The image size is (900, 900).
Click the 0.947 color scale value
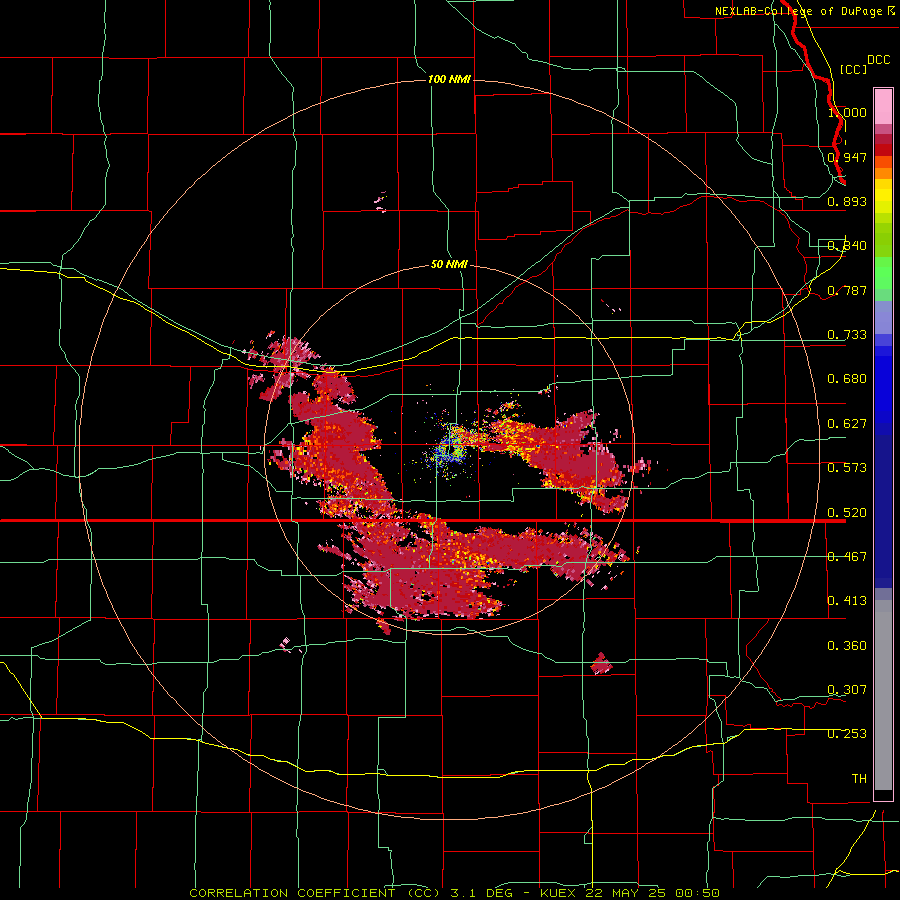pos(847,157)
